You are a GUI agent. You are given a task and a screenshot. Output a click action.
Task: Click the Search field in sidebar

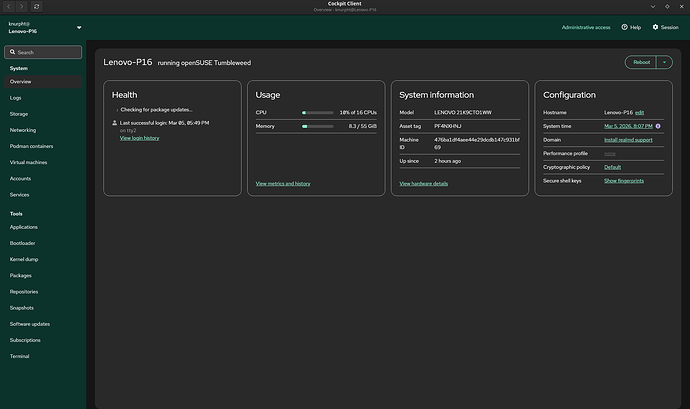[43, 52]
